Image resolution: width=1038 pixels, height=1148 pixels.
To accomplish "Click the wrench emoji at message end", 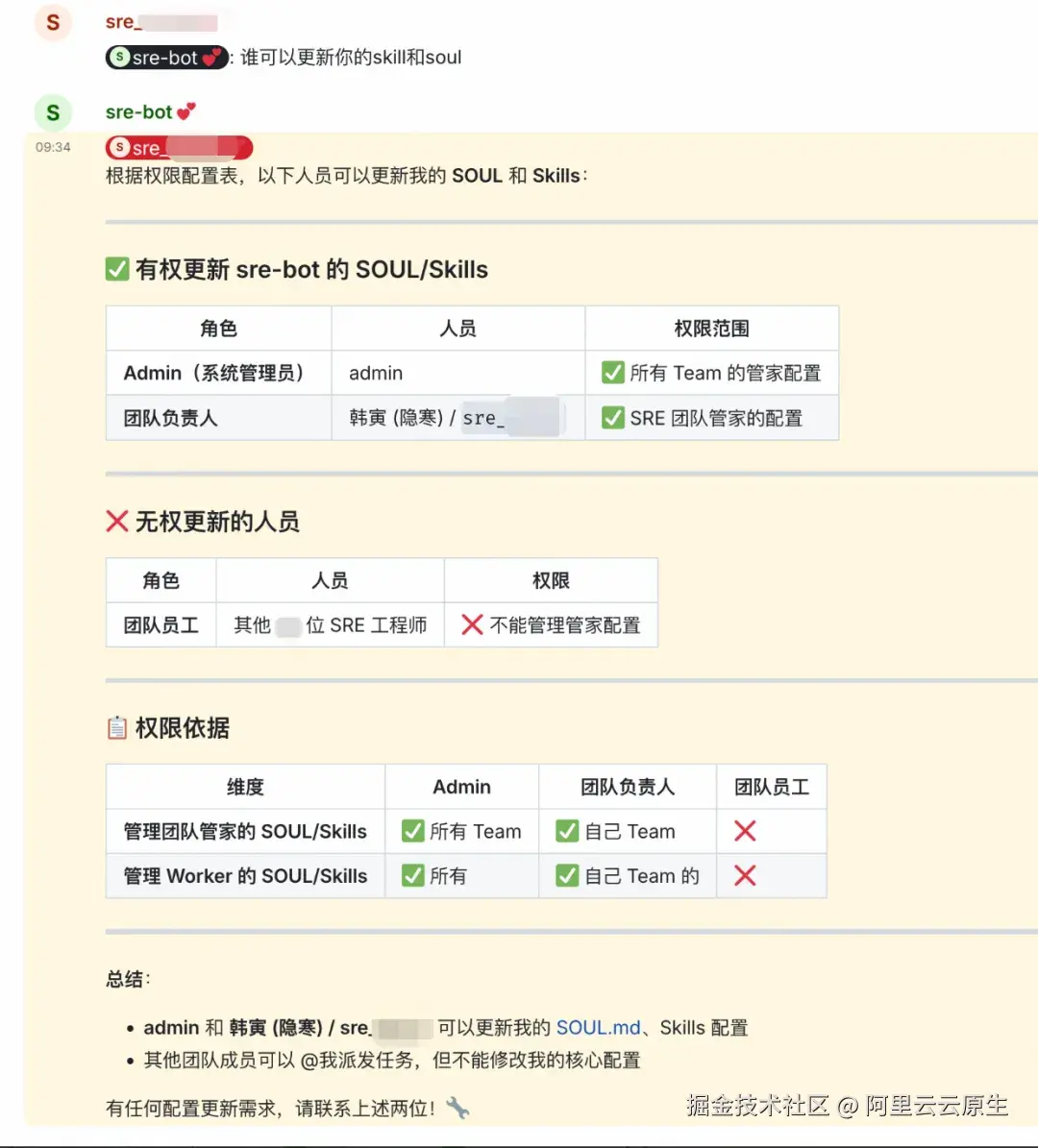I will [459, 1107].
